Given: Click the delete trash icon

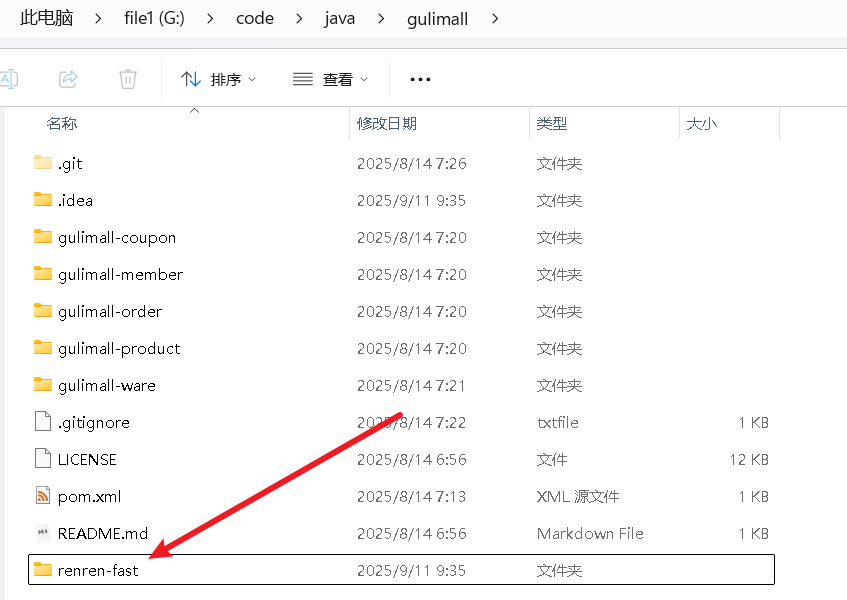Looking at the screenshot, I should pos(127,79).
